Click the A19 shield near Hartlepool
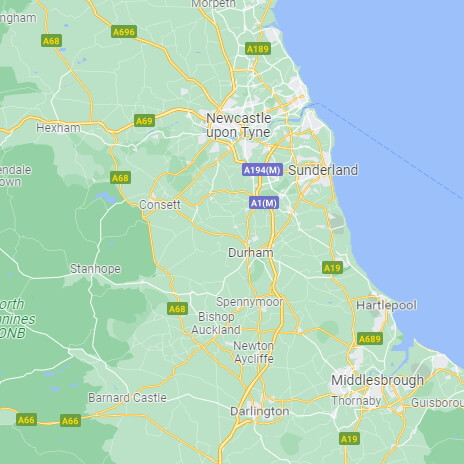Viewport: 464px width, 464px height. click(332, 268)
